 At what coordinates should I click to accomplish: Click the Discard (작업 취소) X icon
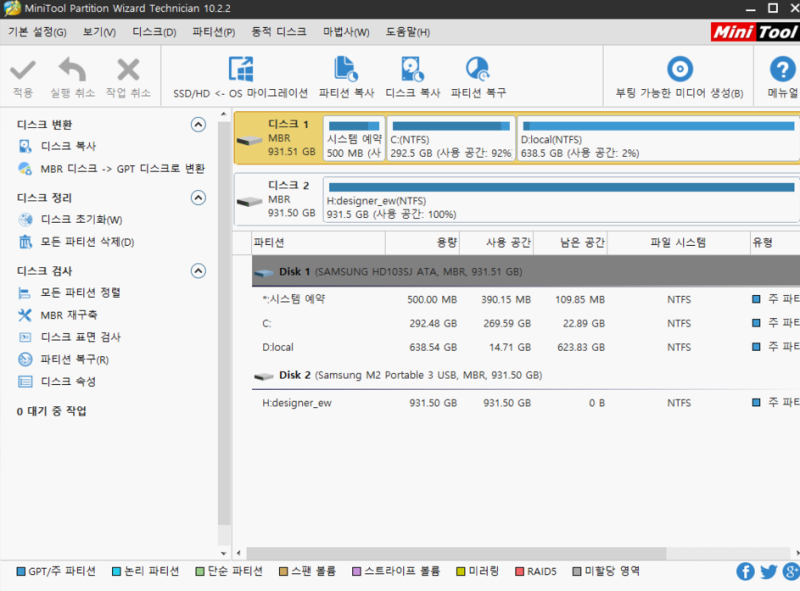pyautogui.click(x=128, y=69)
